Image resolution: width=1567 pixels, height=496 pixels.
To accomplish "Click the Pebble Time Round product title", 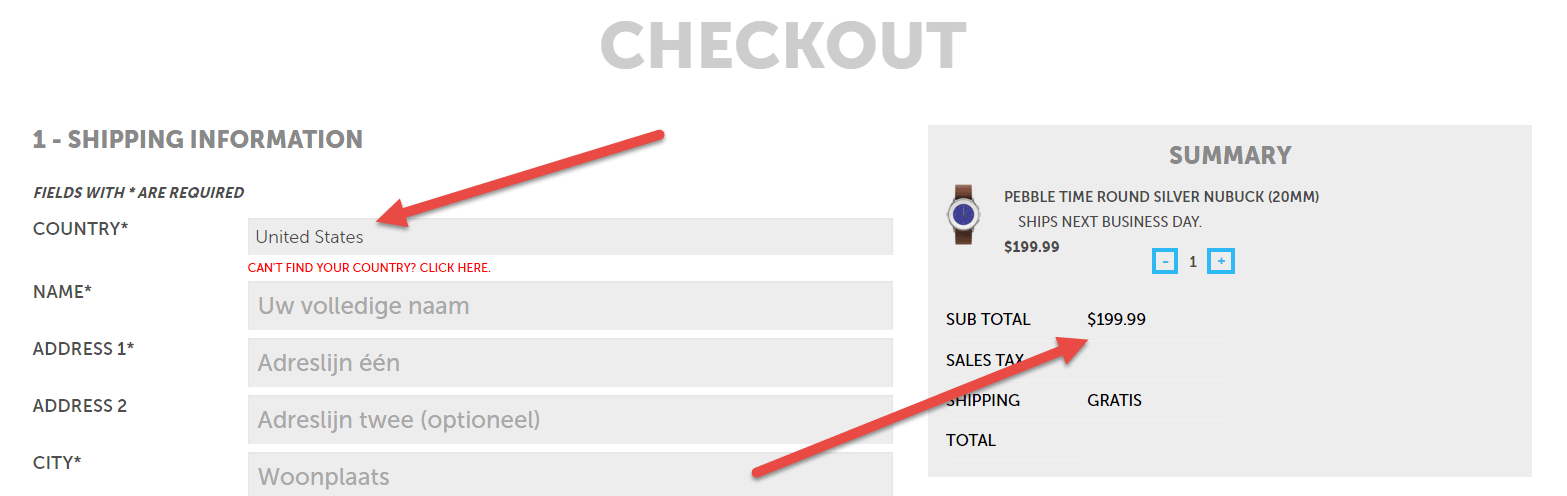I will [x=1161, y=197].
